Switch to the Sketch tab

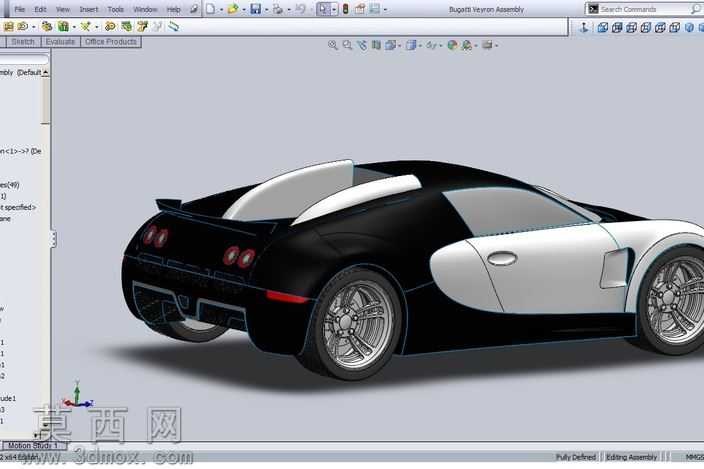point(23,41)
